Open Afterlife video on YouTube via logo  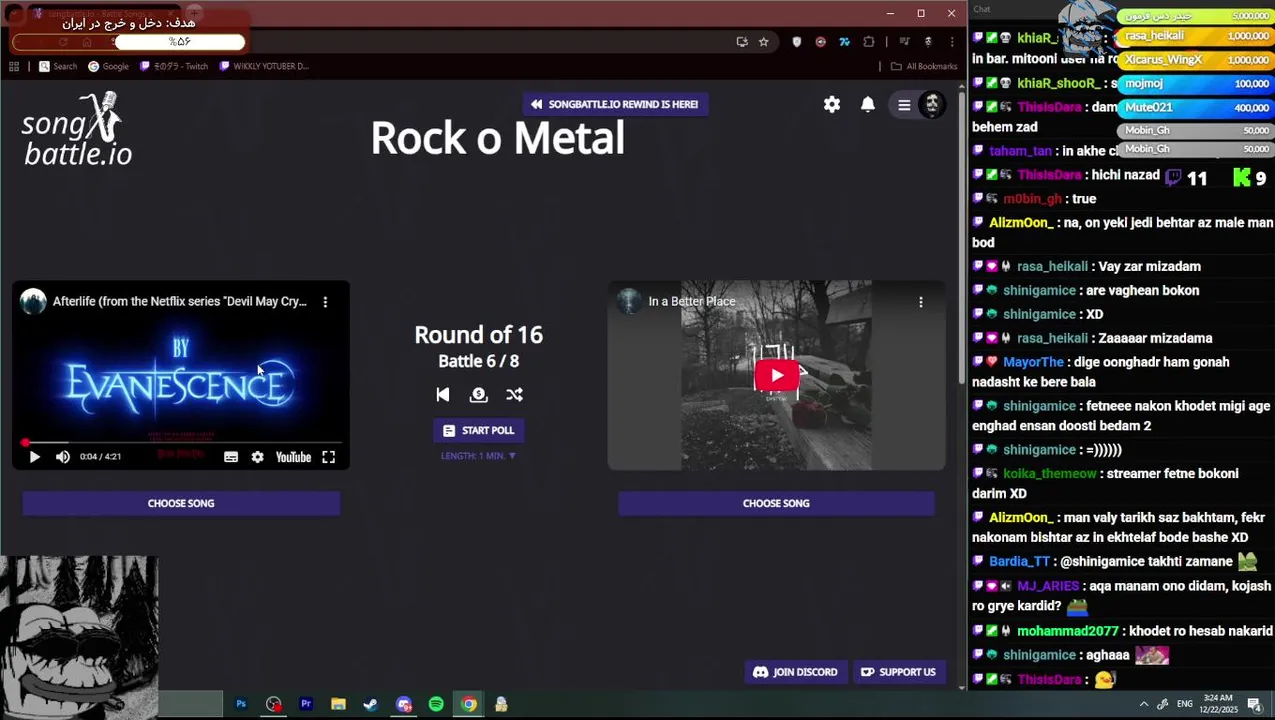293,457
